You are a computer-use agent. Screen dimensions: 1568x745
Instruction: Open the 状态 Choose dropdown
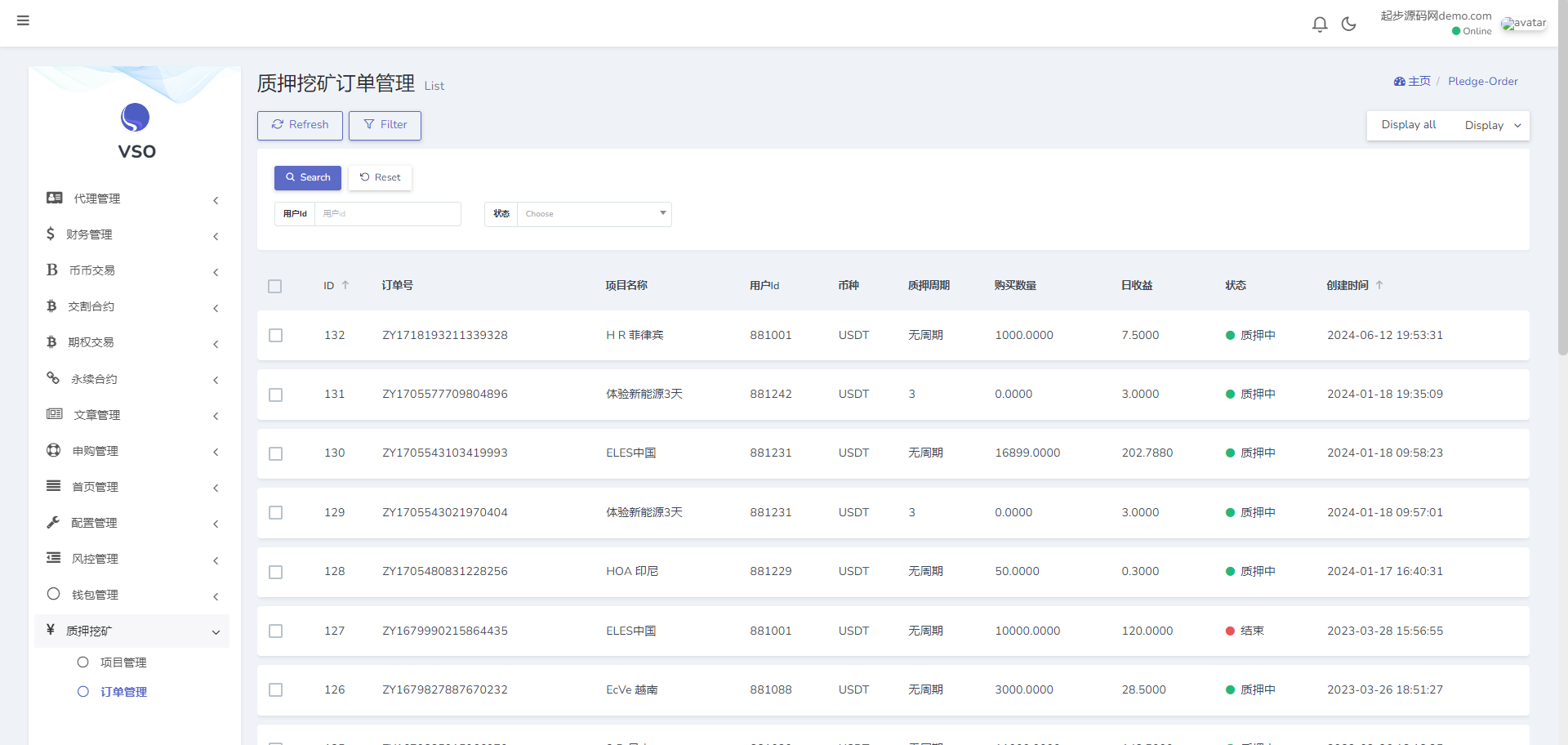pyautogui.click(x=594, y=214)
